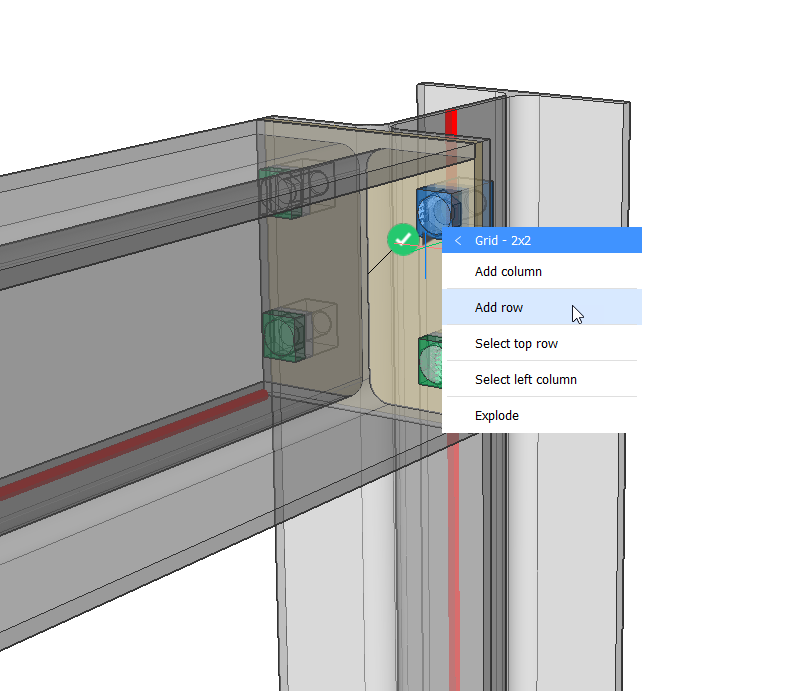Explode the bolt grid via 'Explode'
This screenshot has width=787, height=691.
[x=497, y=416]
